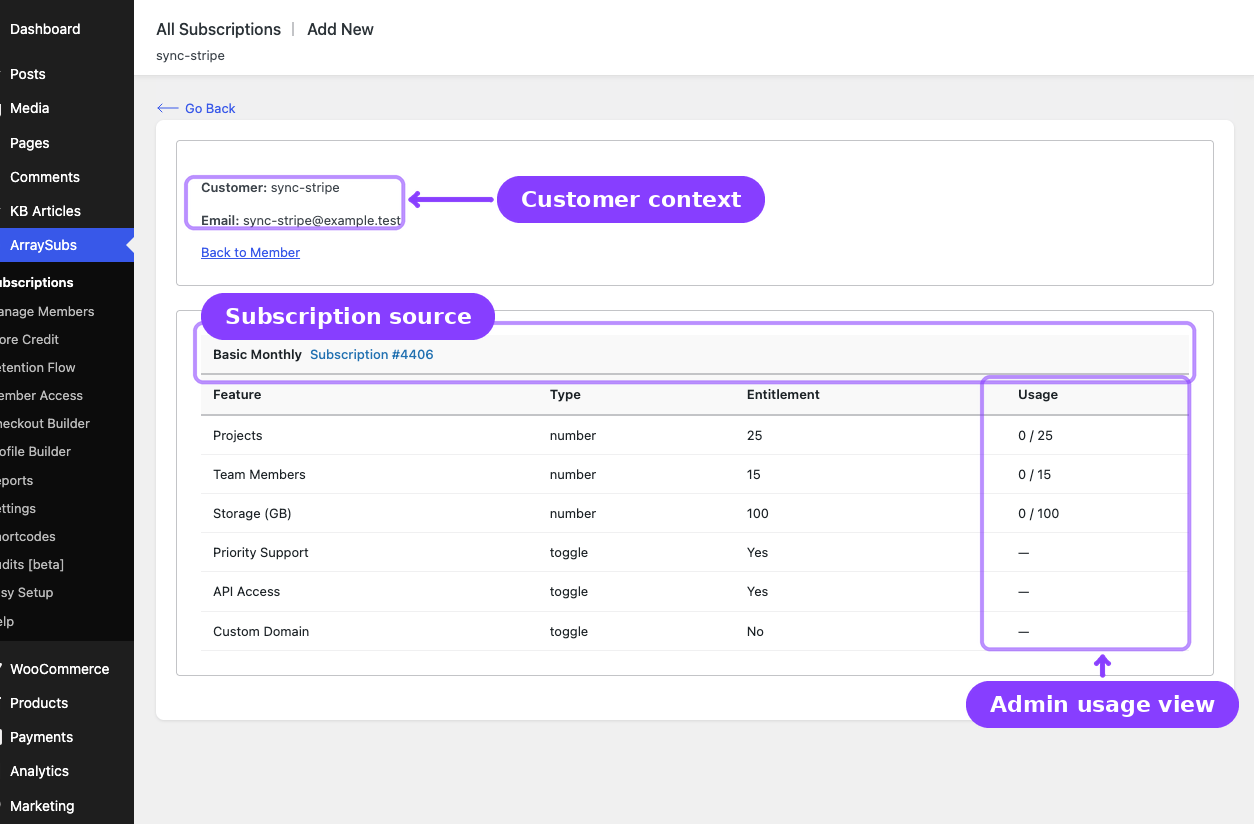This screenshot has width=1254, height=824.
Task: Click the left arrow beside Go Back
Action: pyautogui.click(x=168, y=108)
